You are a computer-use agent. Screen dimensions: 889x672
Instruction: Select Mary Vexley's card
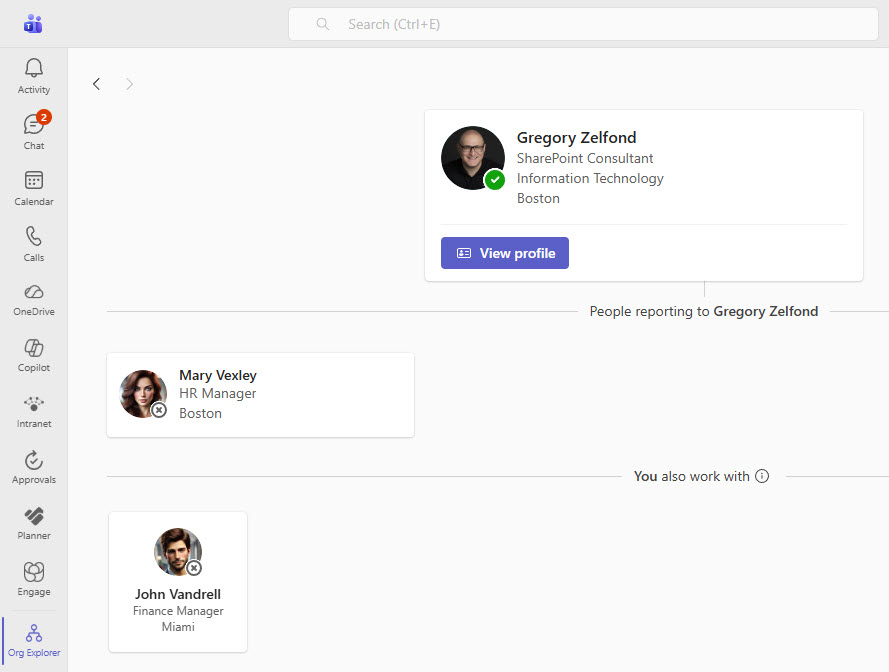260,394
